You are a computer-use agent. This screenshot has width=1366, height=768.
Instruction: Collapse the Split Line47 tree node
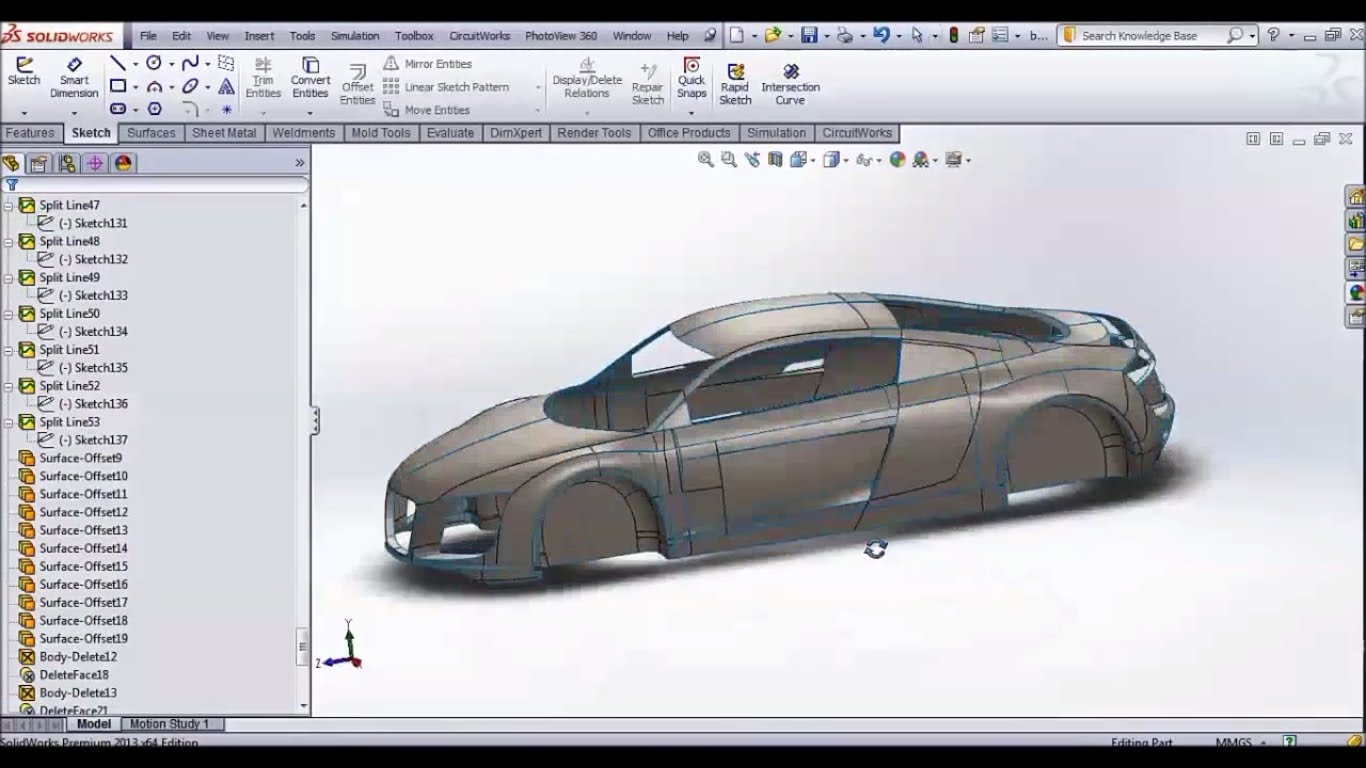click(9, 205)
